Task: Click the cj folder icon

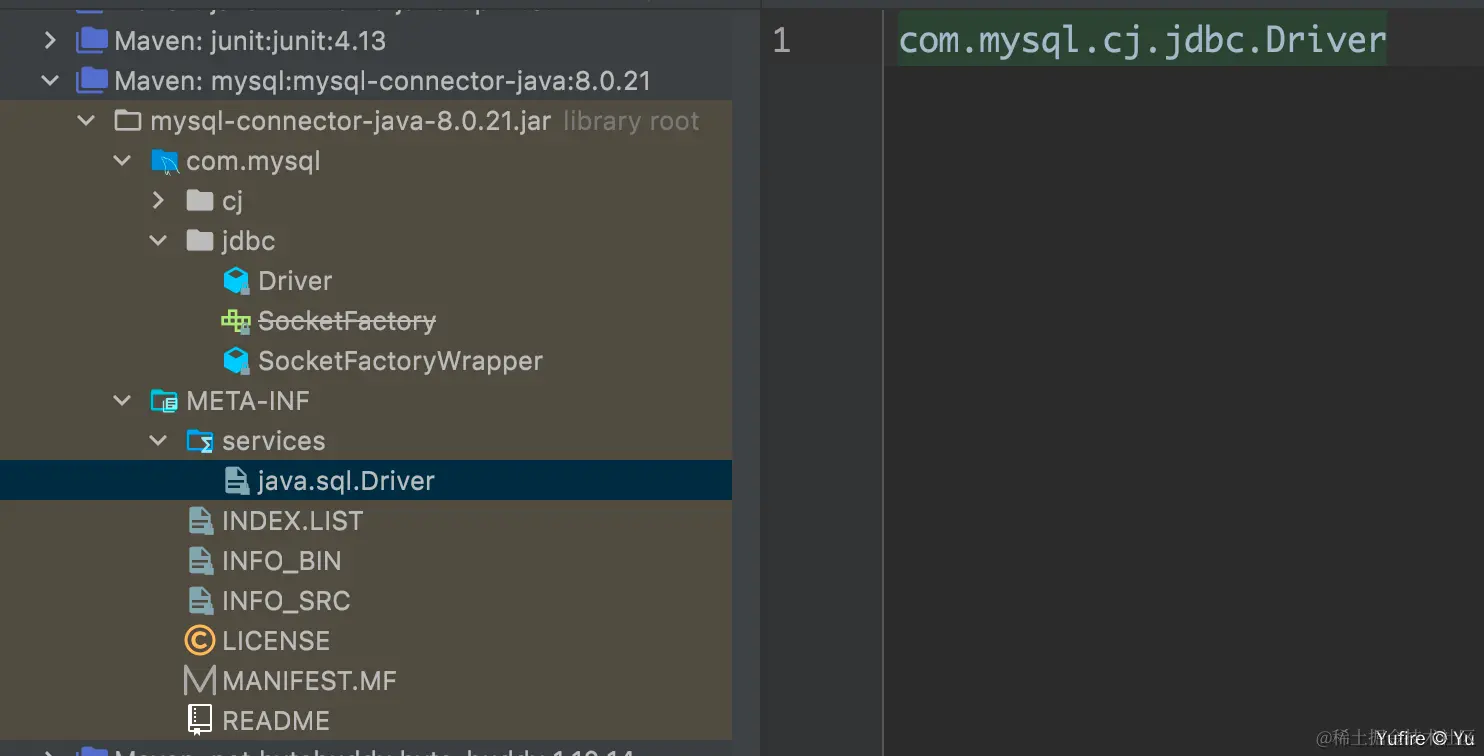Action: pyautogui.click(x=200, y=201)
